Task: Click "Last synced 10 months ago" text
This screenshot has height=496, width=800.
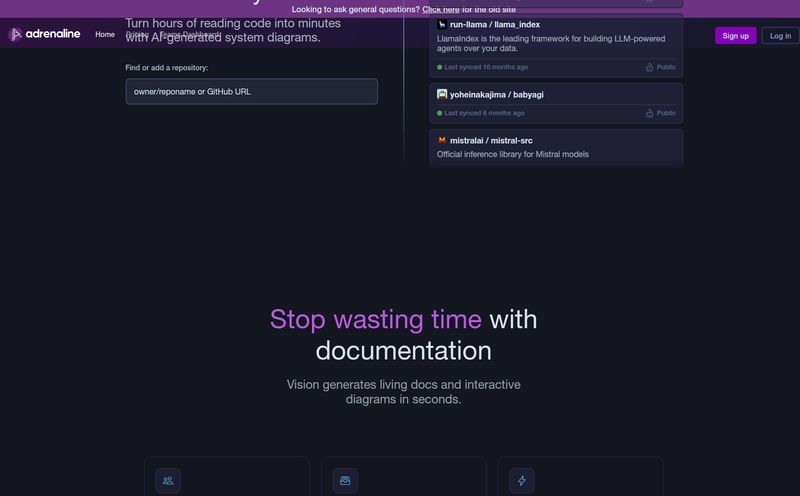Action: point(486,67)
